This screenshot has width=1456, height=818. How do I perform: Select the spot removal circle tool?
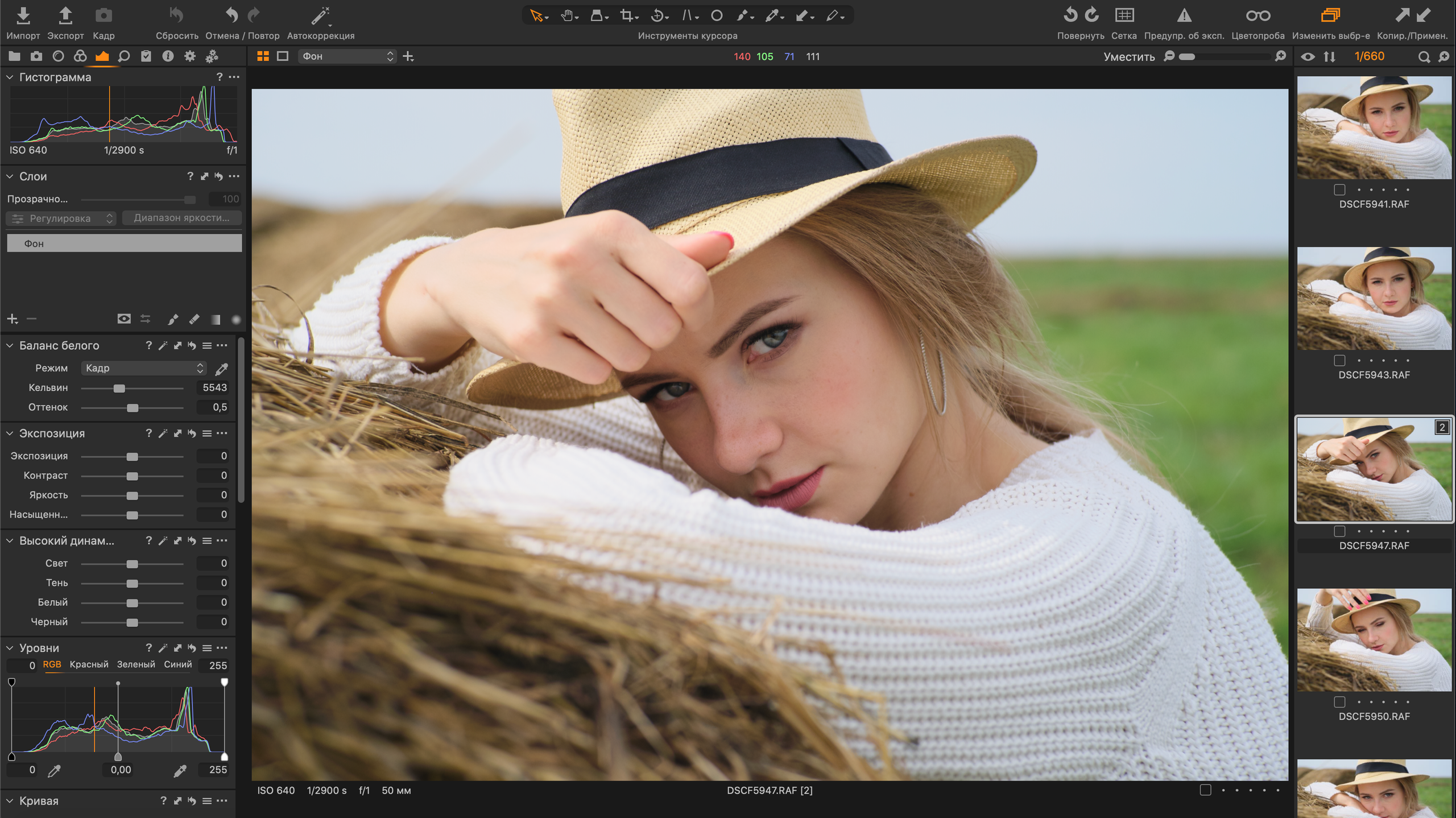click(717, 15)
